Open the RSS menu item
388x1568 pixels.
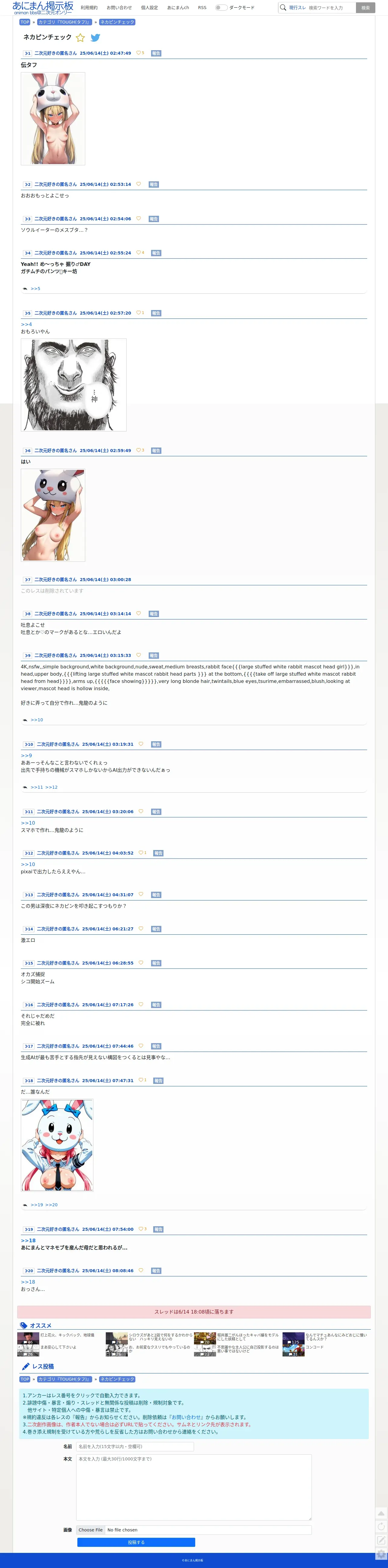(202, 8)
